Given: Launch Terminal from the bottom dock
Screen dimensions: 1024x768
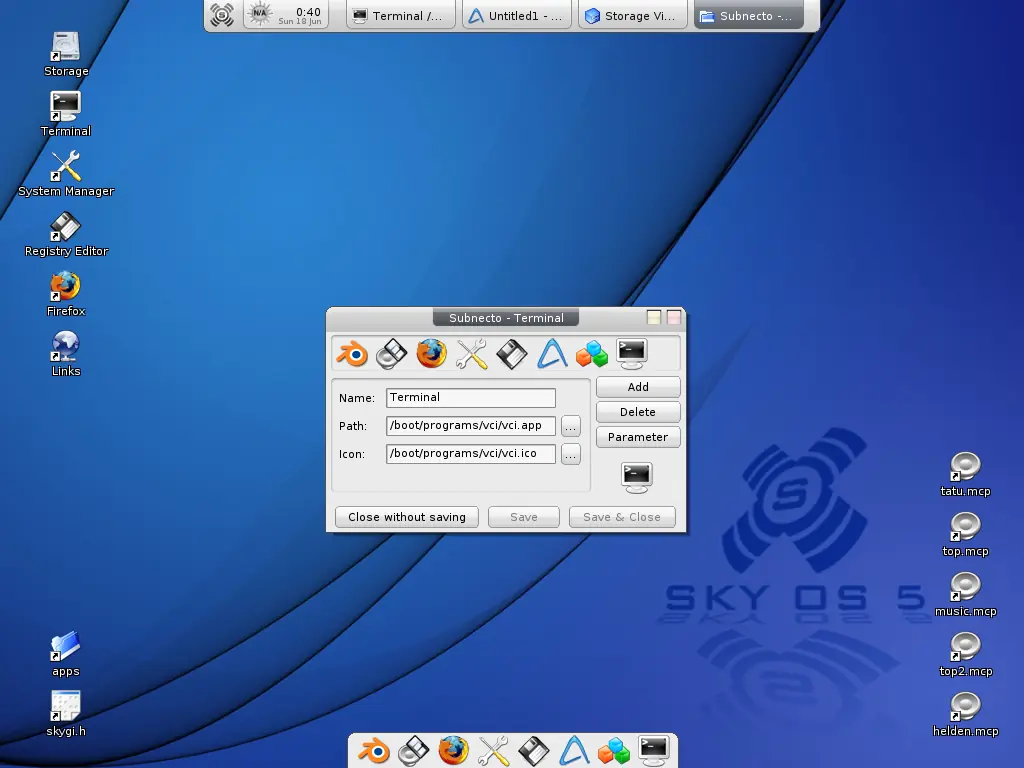Looking at the screenshot, I should (654, 751).
